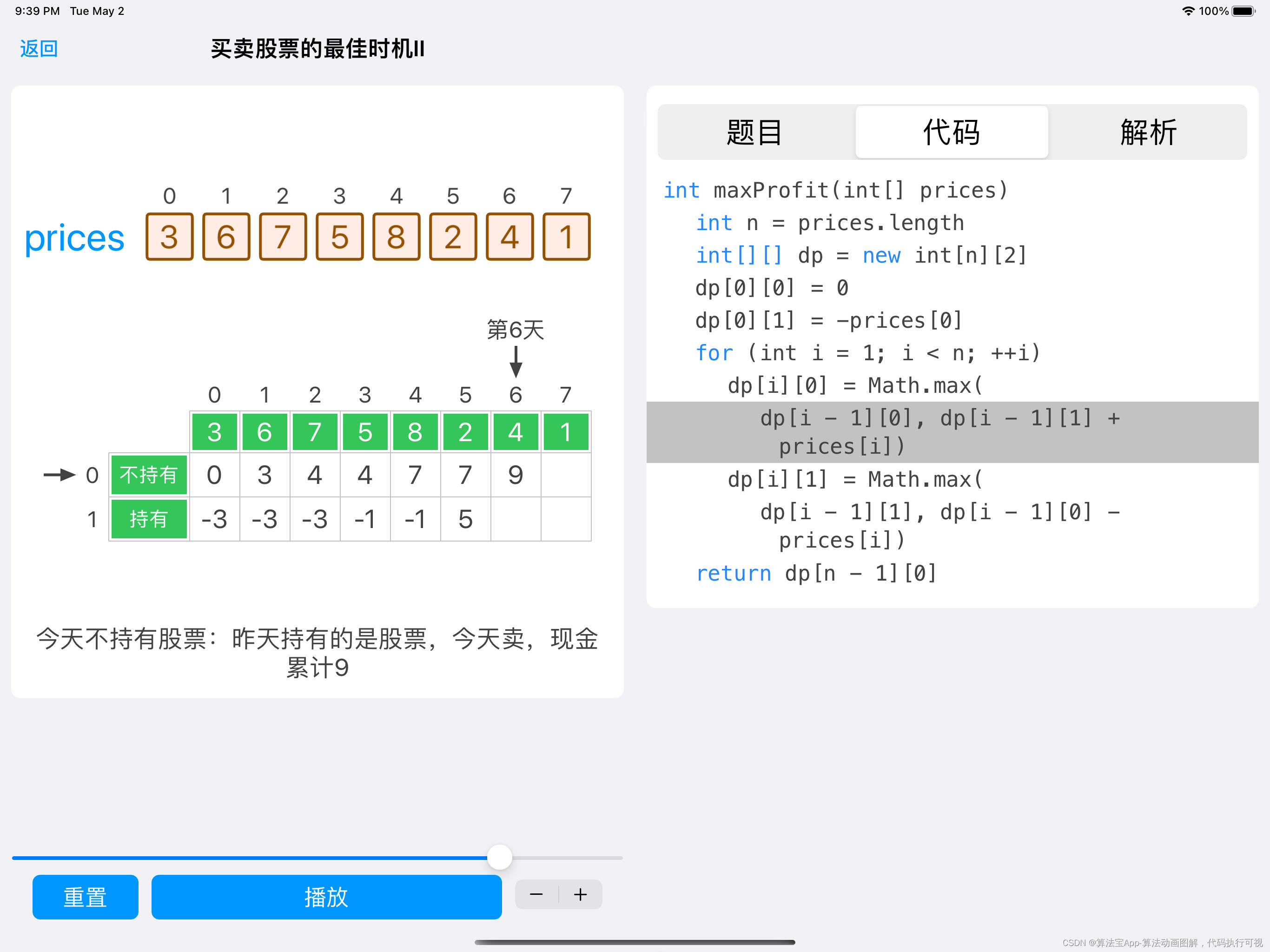Click the progress slider thumb
Image resolution: width=1270 pixels, height=952 pixels.
500,857
